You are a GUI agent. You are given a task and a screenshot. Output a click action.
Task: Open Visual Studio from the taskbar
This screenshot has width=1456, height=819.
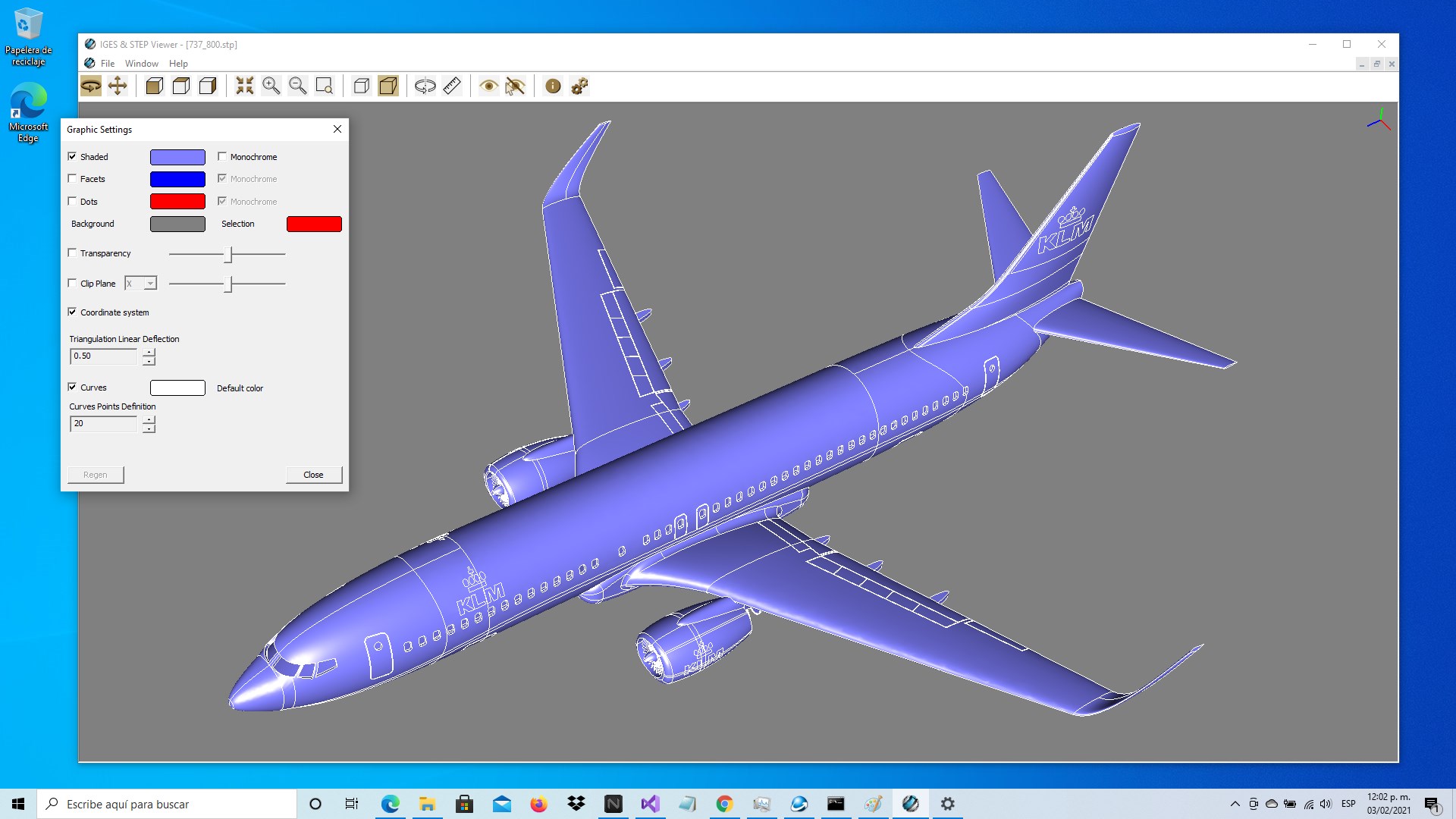(x=650, y=804)
